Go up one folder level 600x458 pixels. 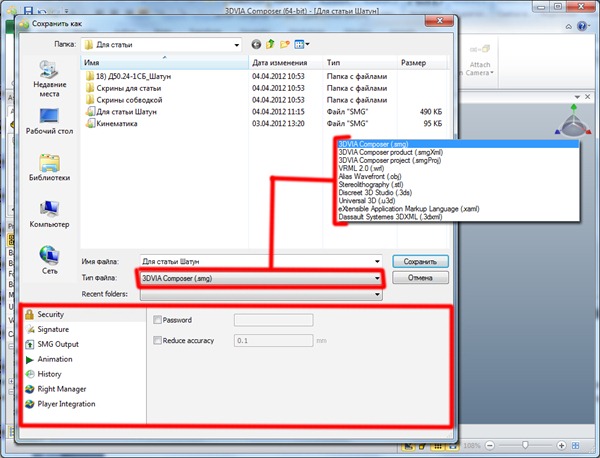coord(270,44)
